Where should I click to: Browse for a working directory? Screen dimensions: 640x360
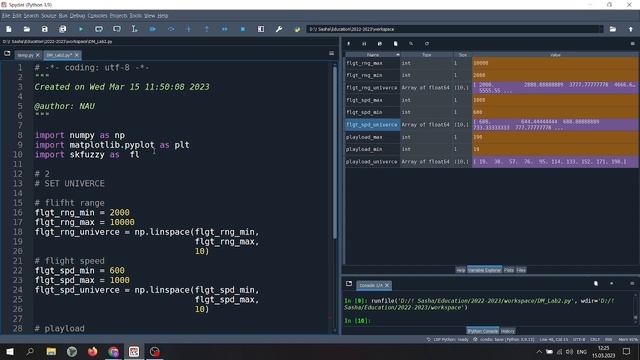(613, 29)
